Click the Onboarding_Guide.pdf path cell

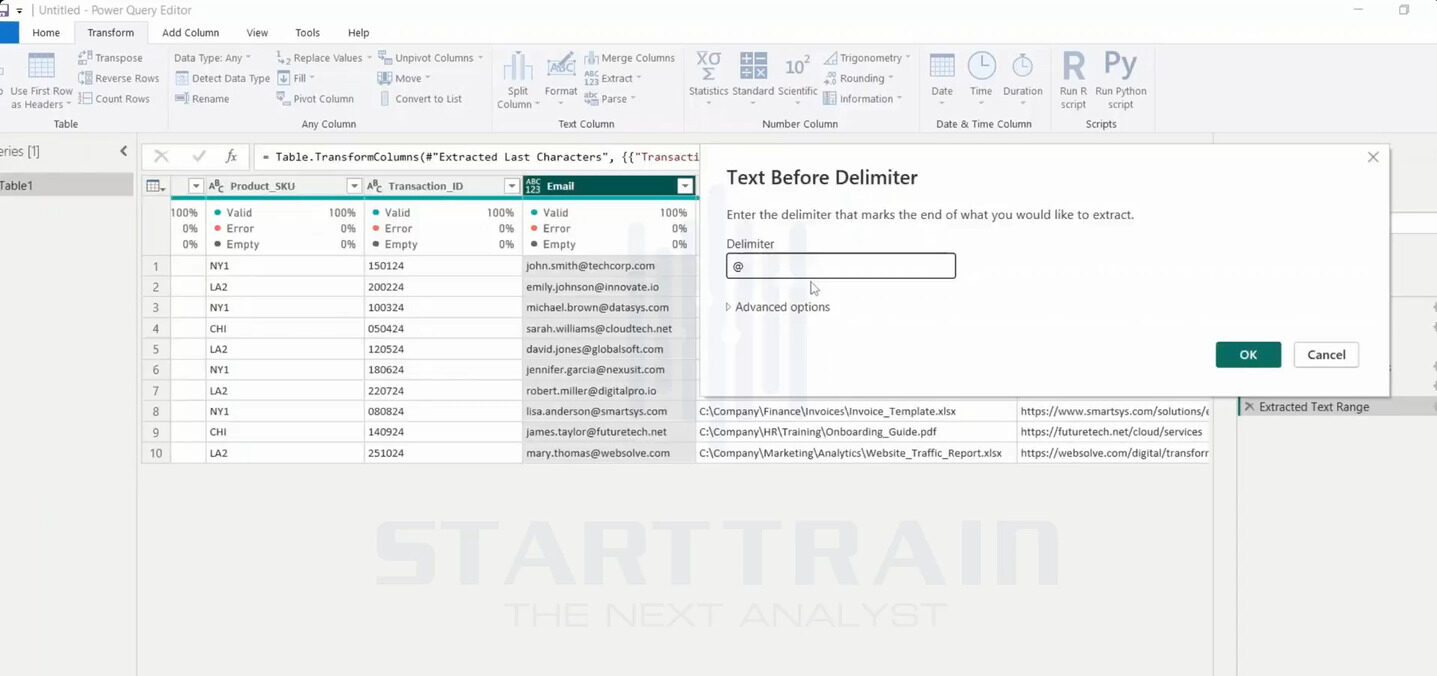[856, 432]
